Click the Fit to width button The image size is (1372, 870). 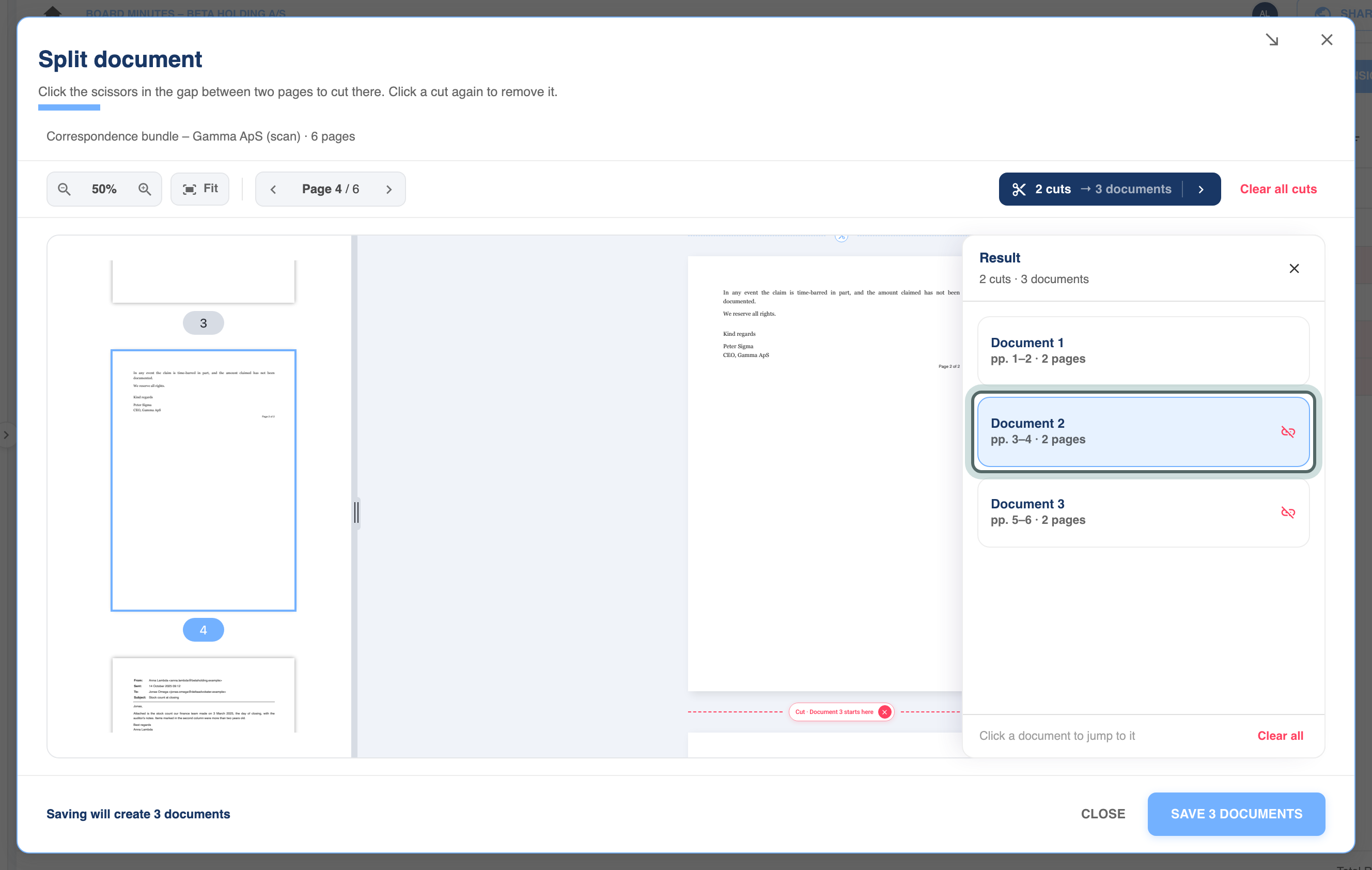pos(200,189)
